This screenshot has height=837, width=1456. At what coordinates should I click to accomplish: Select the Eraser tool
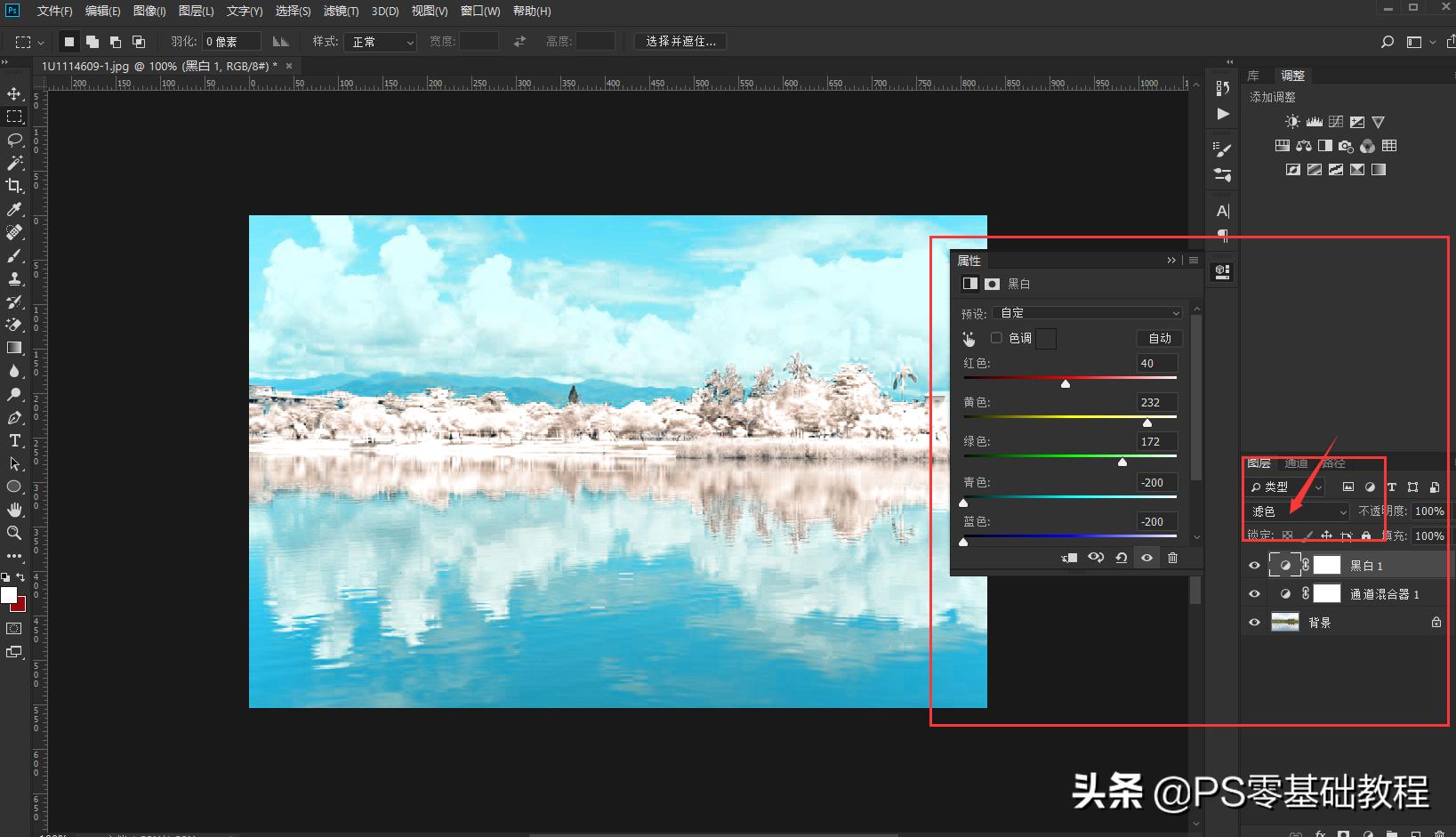(14, 325)
